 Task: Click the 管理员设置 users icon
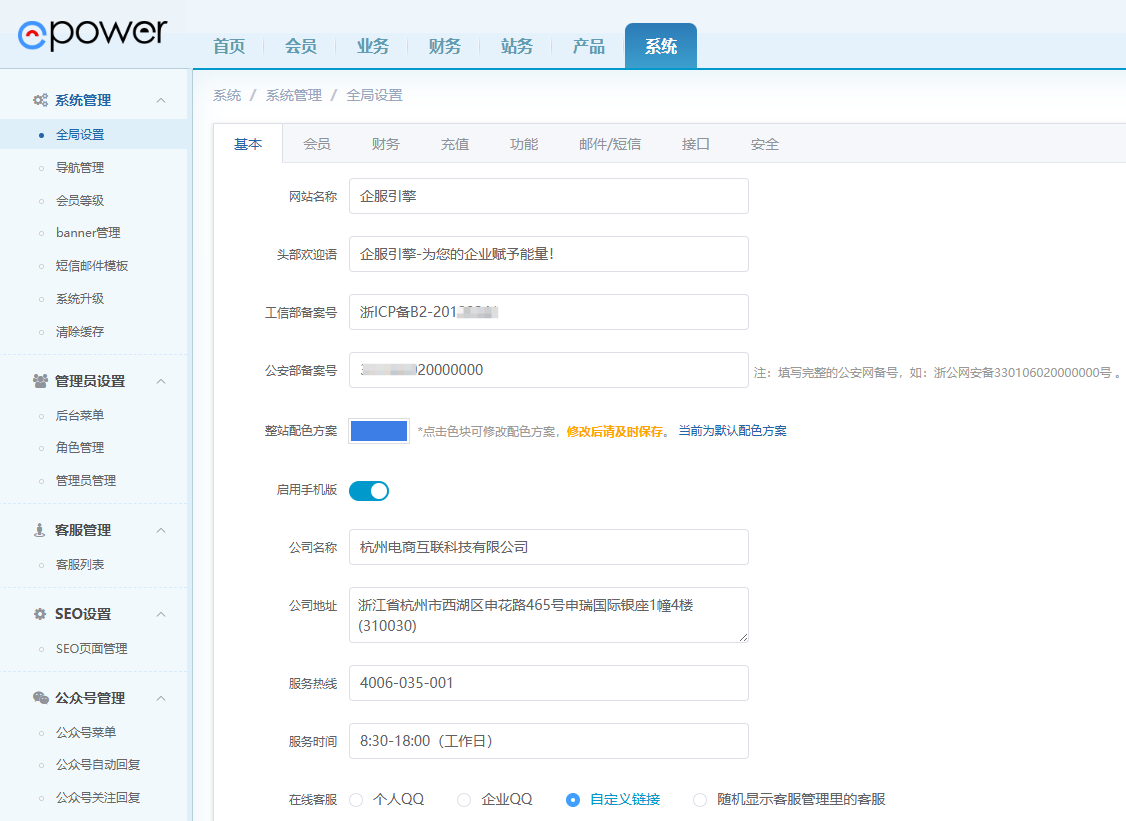coord(40,381)
